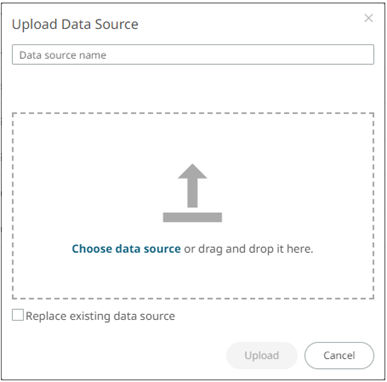This screenshot has width=387, height=382.
Task: Click the Upload button
Action: (262, 355)
